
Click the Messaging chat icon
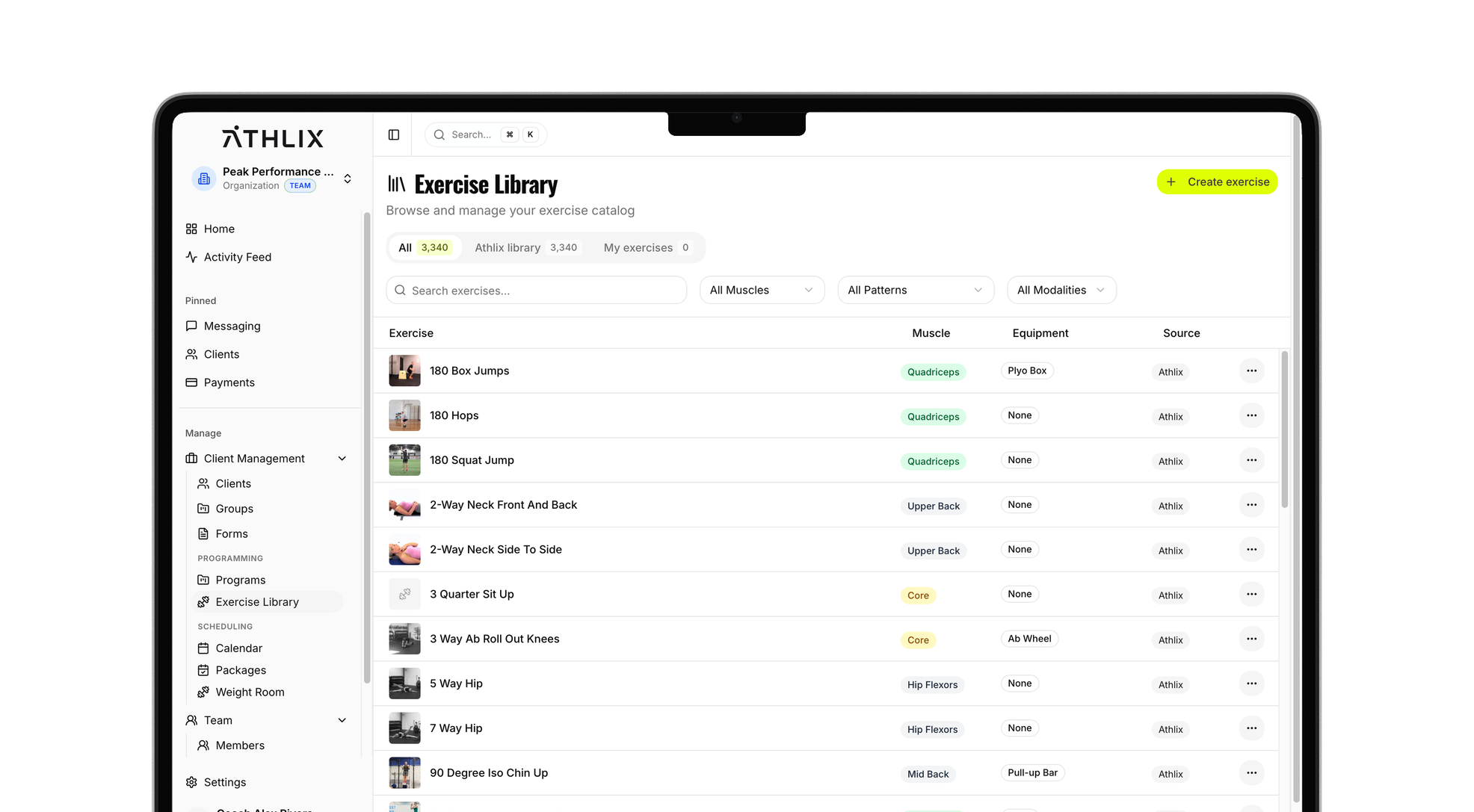pos(191,326)
